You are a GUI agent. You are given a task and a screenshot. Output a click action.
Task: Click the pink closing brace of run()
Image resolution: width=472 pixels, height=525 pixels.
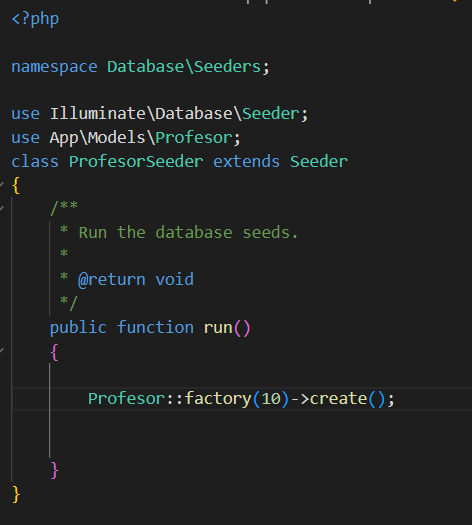point(55,470)
